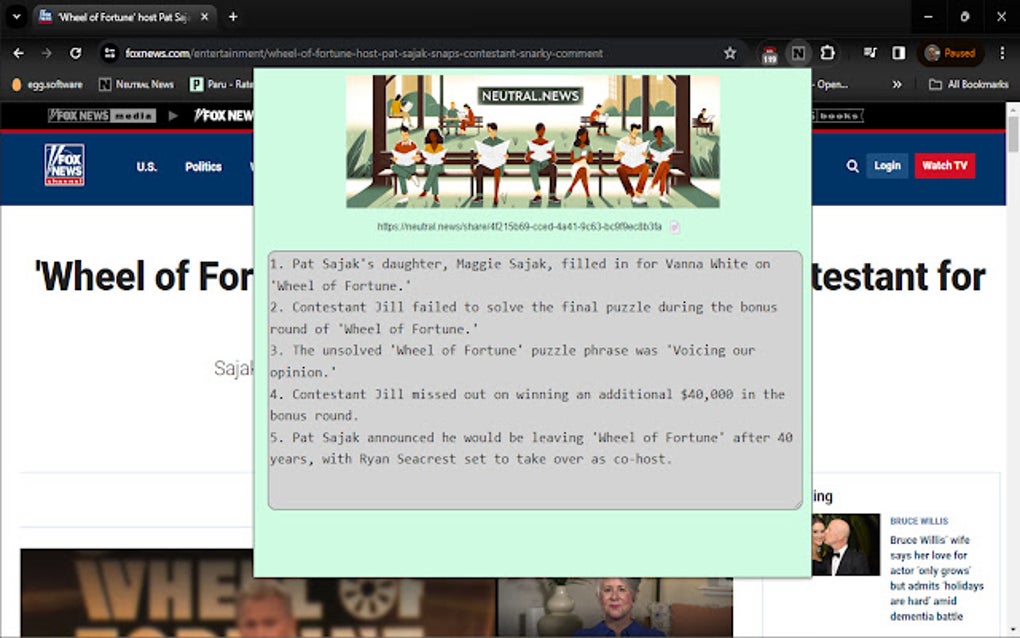This screenshot has height=638, width=1020.
Task: View site information icon in the address bar
Action: click(x=109, y=54)
